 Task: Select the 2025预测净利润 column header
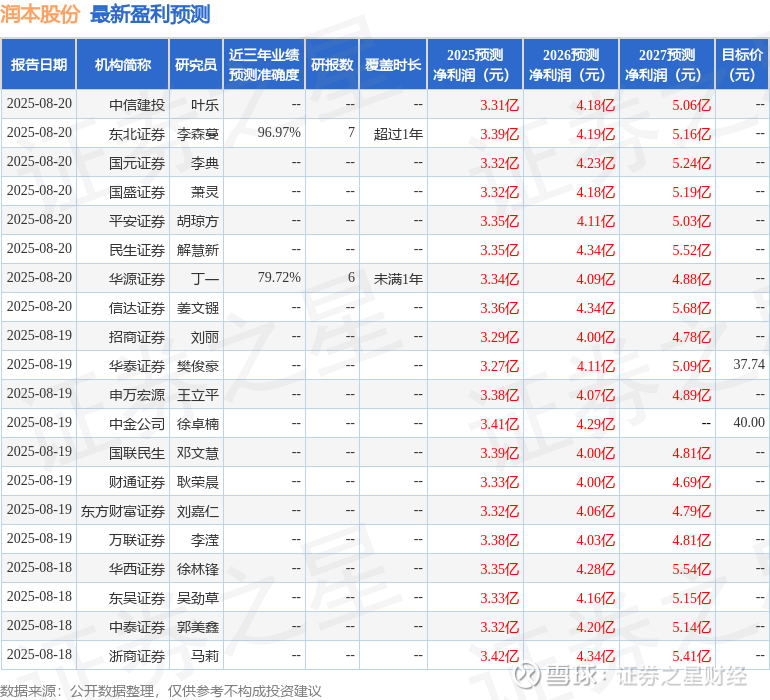475,64
